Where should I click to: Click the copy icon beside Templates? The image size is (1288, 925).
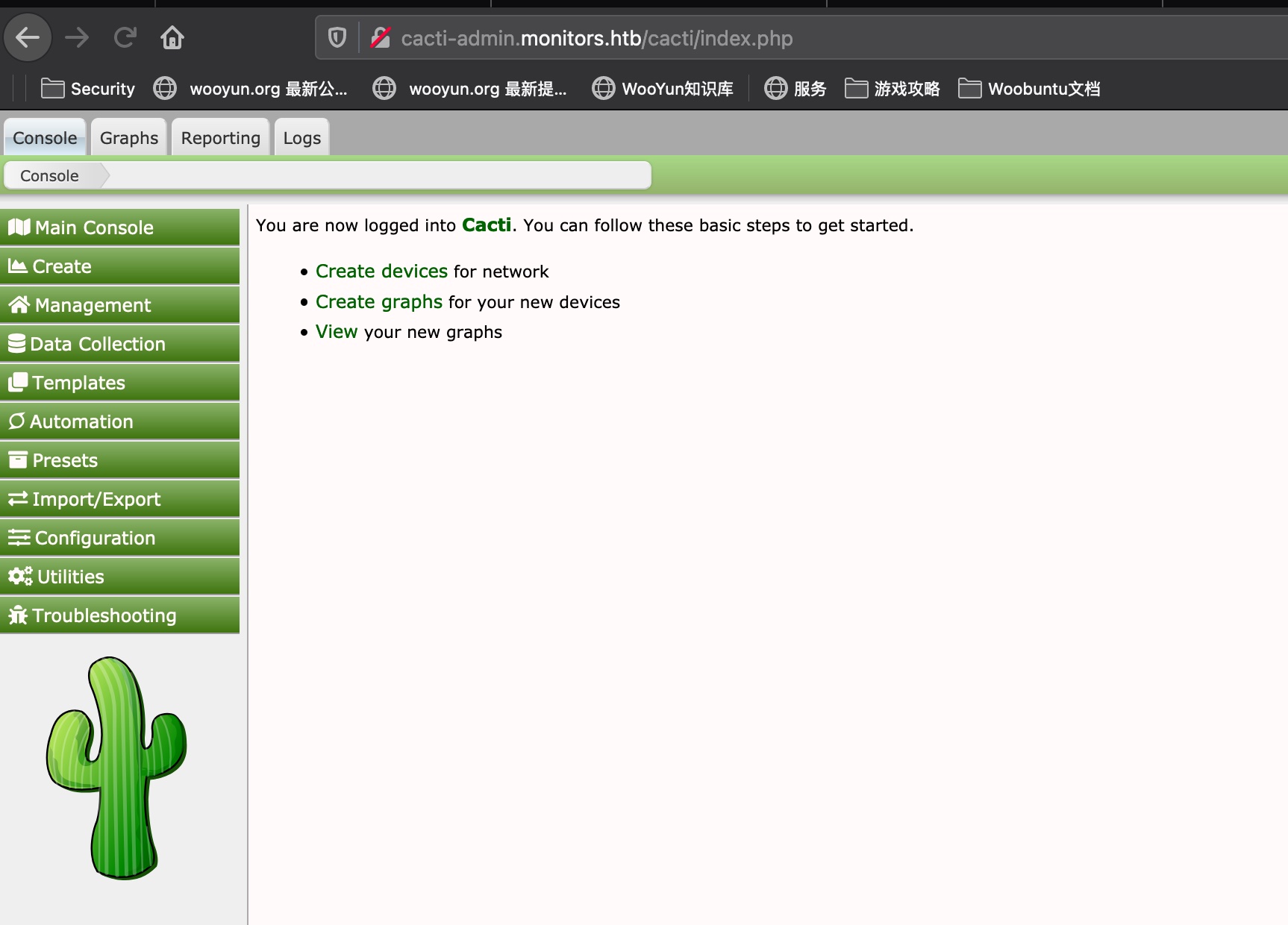[18, 382]
